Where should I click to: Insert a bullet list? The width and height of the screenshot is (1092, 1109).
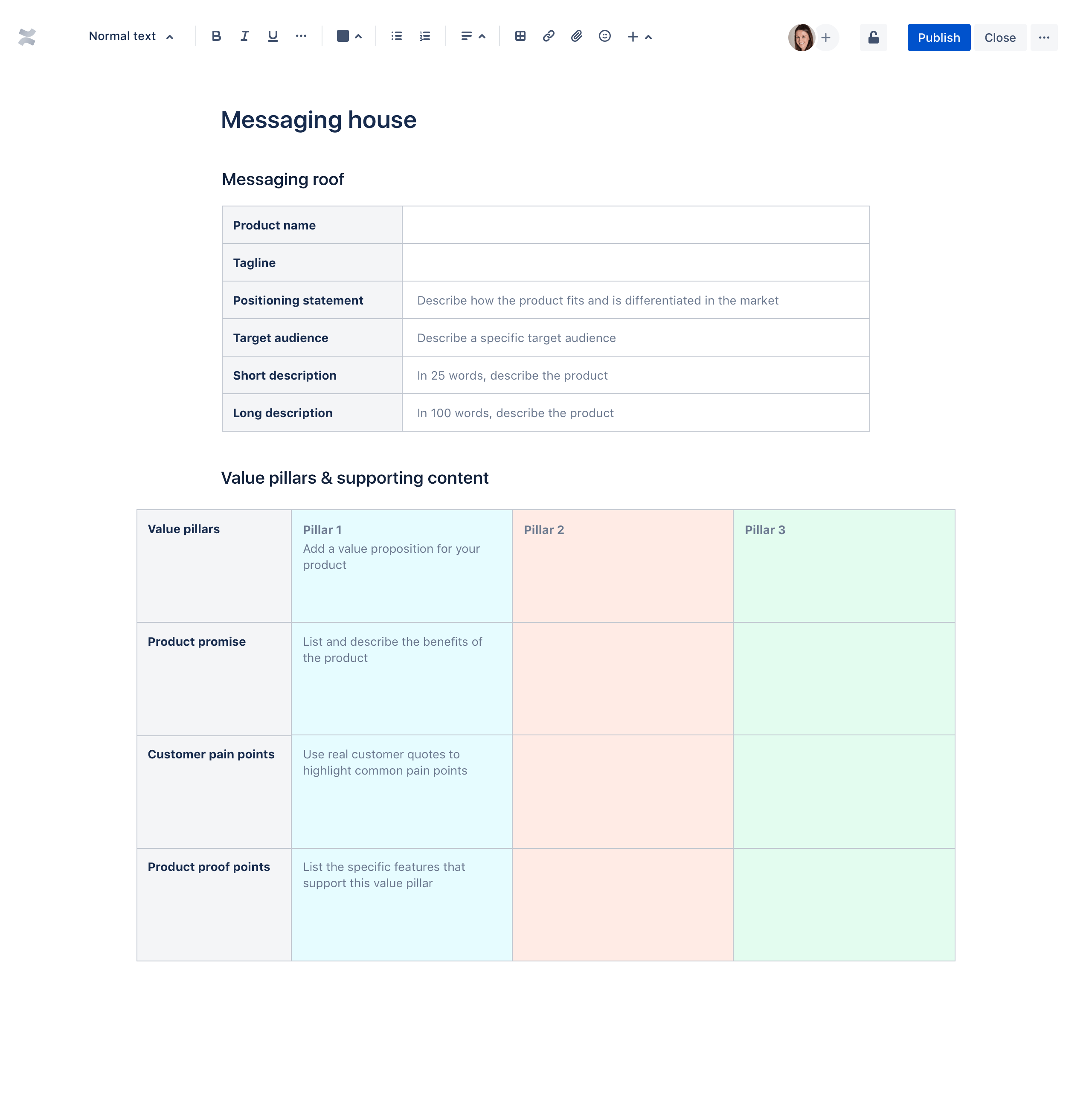click(x=396, y=36)
